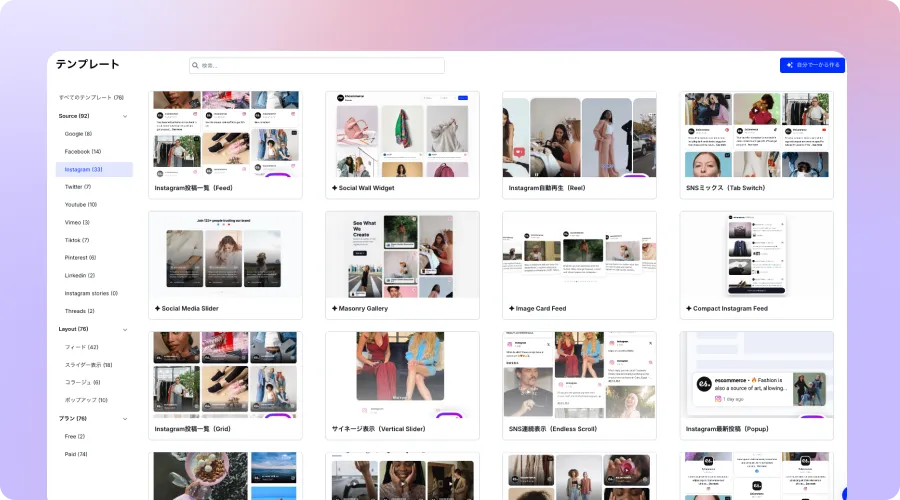The image size is (900, 500).
Task: Click sparkle icon beside Social Wall Widget
Action: click(335, 188)
